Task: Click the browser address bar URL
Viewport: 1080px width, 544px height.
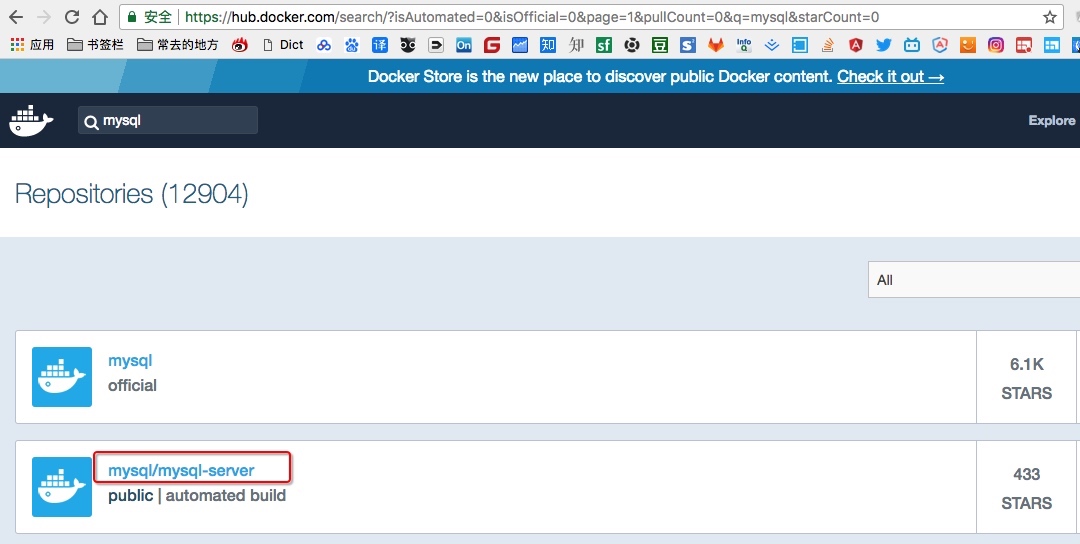Action: click(531, 17)
